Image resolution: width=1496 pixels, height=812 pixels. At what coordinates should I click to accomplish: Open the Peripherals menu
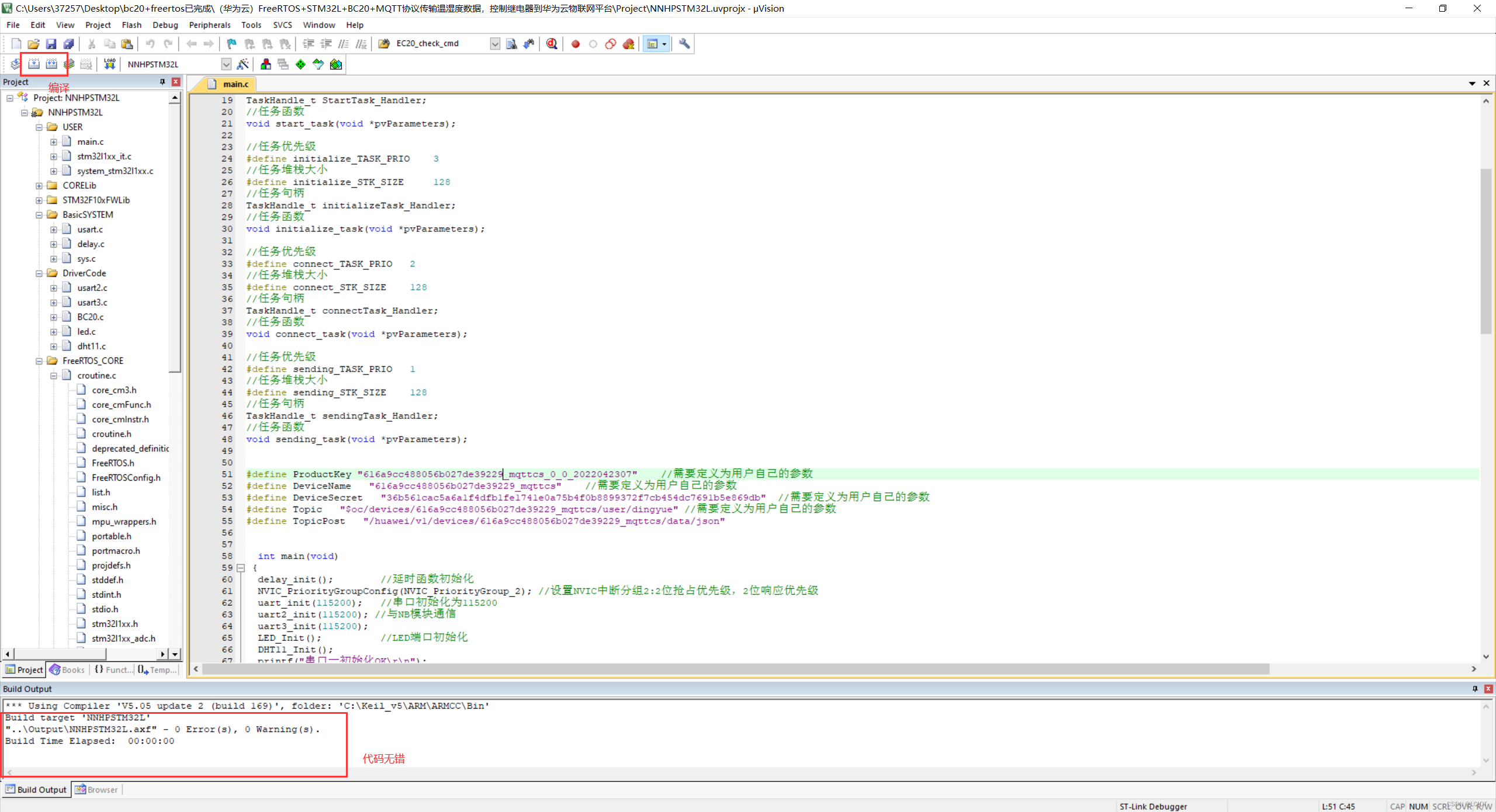tap(209, 25)
